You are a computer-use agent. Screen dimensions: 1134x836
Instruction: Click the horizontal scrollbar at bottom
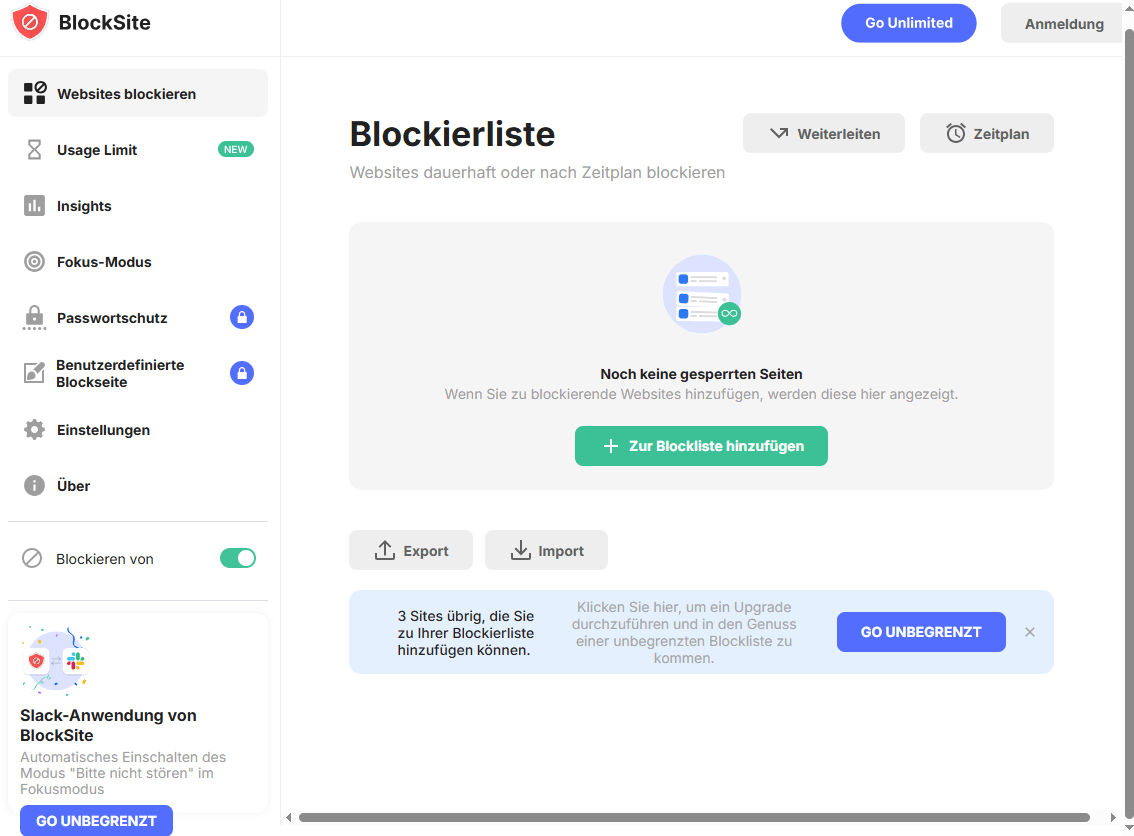pyautogui.click(x=693, y=817)
